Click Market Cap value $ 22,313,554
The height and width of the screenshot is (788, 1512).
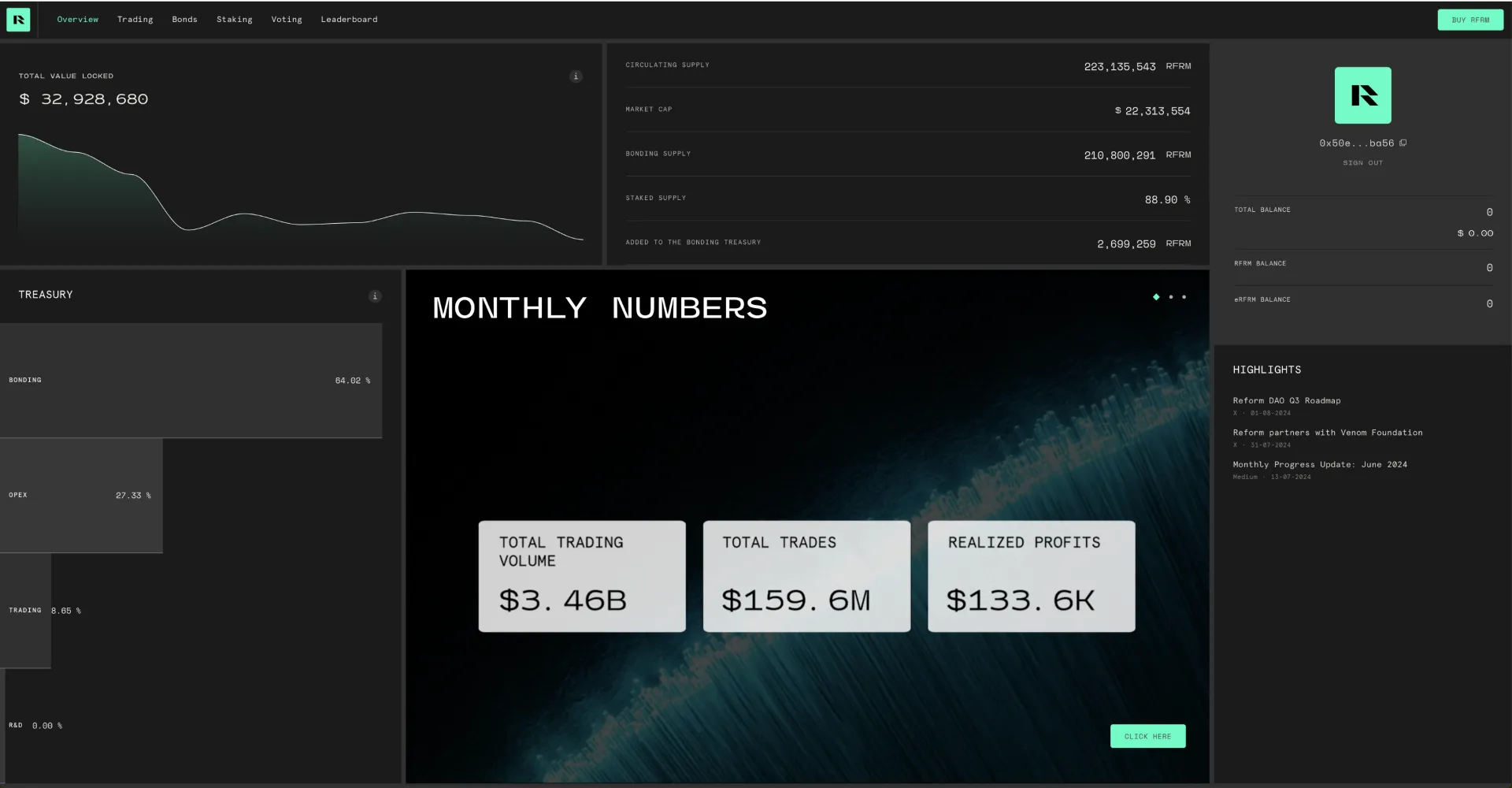[x=1152, y=111]
